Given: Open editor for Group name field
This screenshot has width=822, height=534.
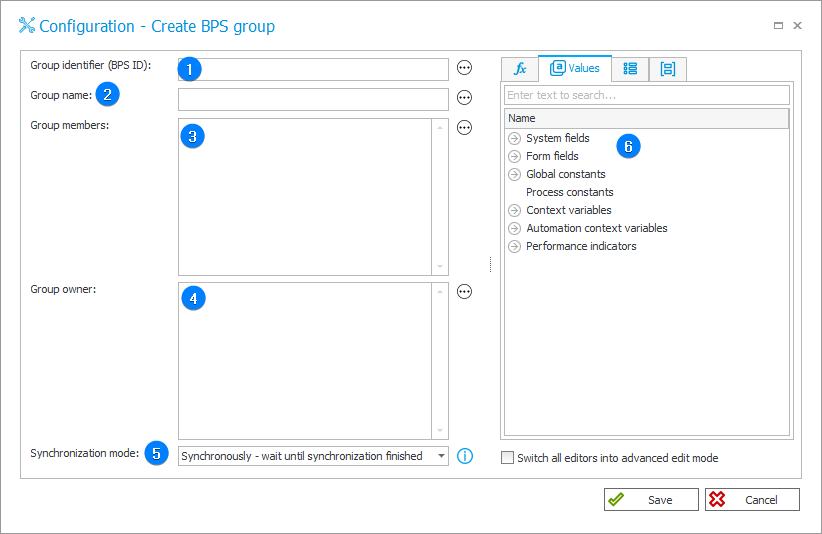Looking at the screenshot, I should coord(464,97).
